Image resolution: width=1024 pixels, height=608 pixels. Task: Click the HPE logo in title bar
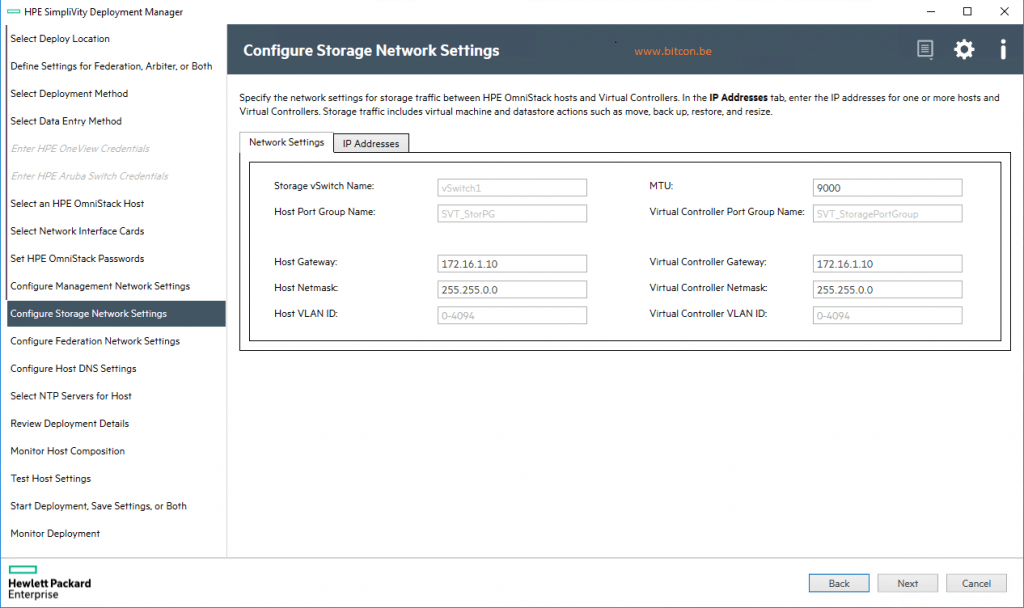click(x=14, y=11)
